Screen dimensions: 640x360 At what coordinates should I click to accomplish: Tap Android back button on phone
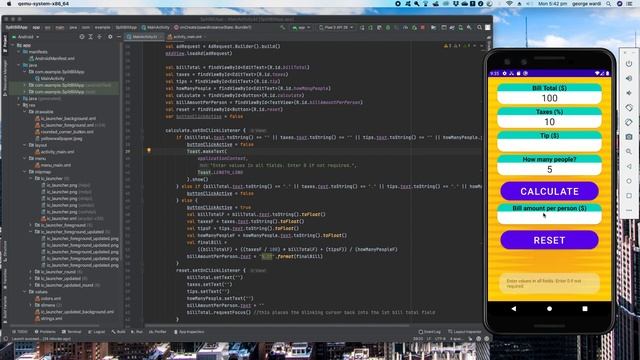coord(513,309)
